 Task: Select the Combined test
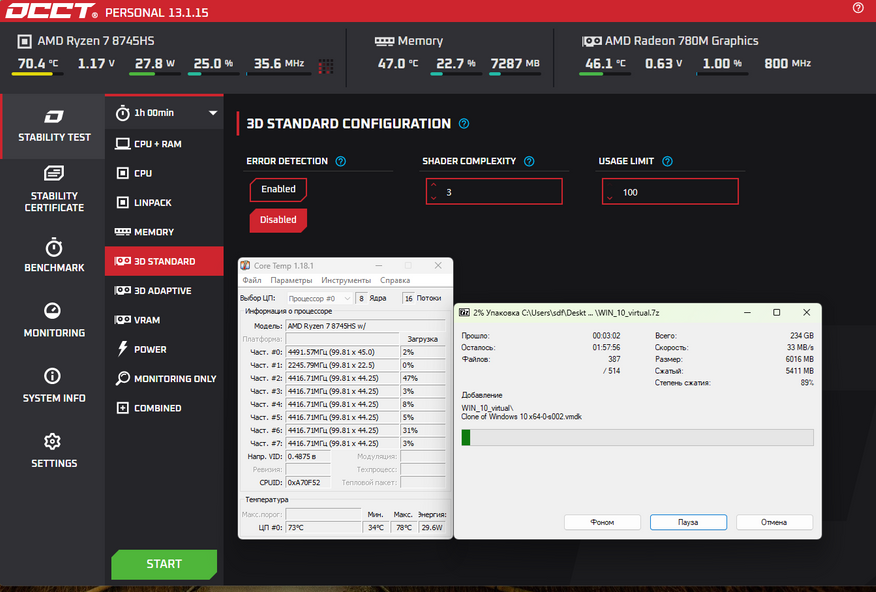[x=164, y=408]
